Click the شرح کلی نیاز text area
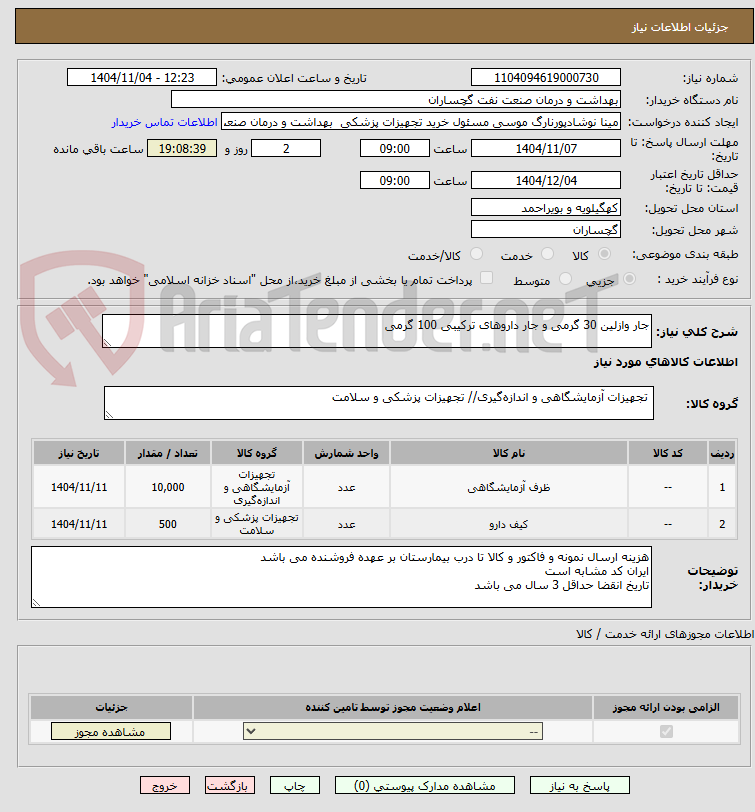 pos(376,331)
